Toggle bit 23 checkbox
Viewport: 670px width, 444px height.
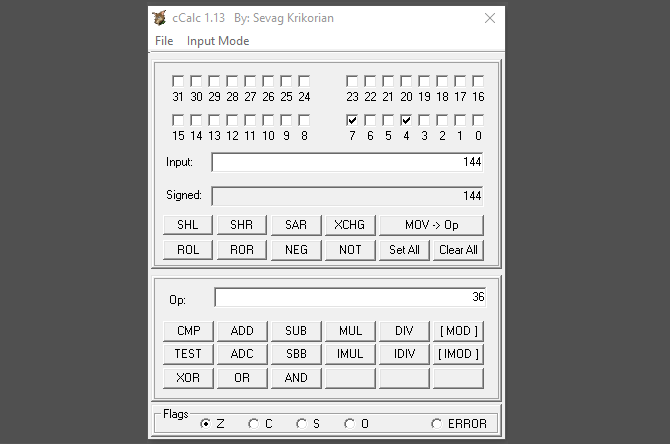coord(352,81)
